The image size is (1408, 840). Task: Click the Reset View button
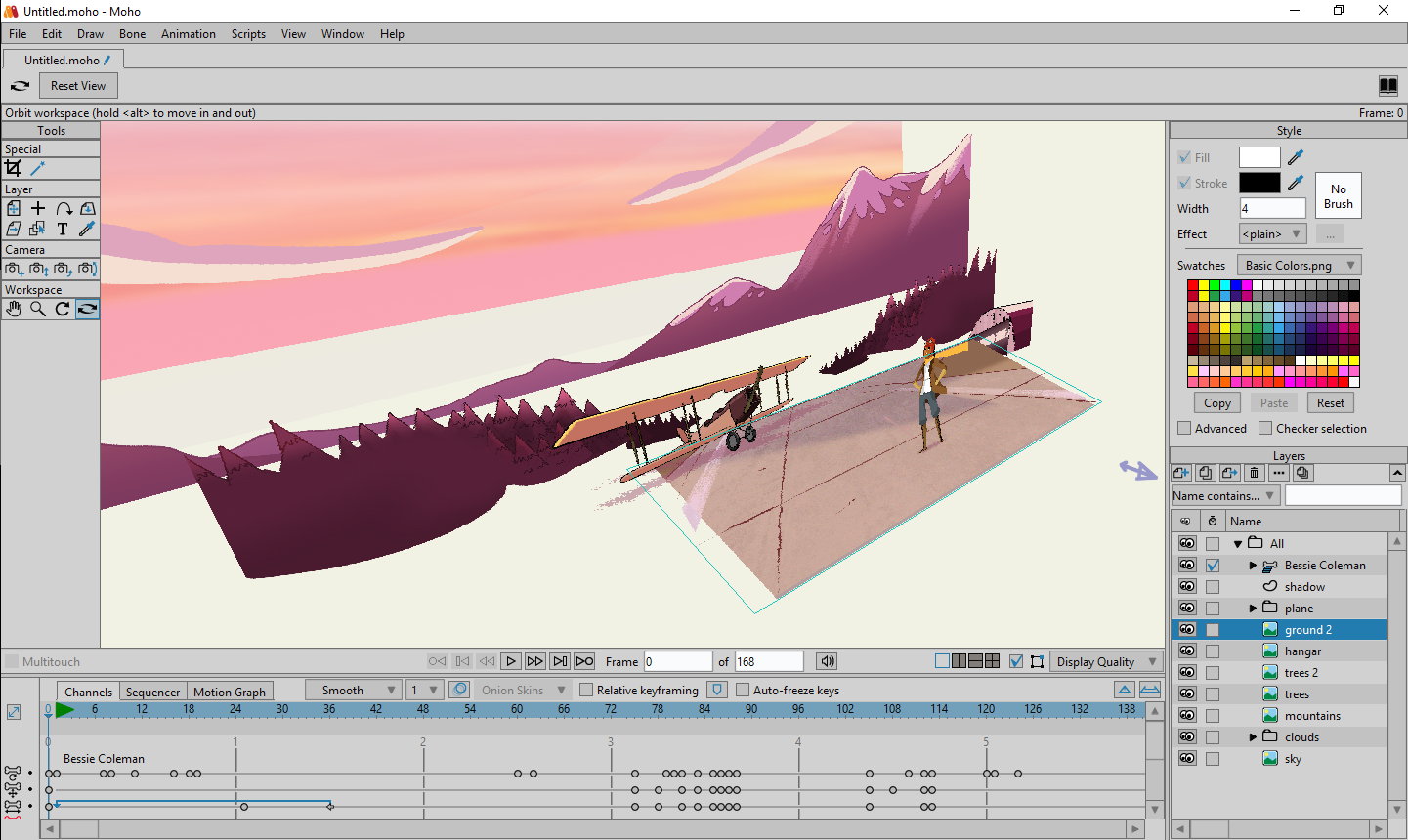[77, 85]
